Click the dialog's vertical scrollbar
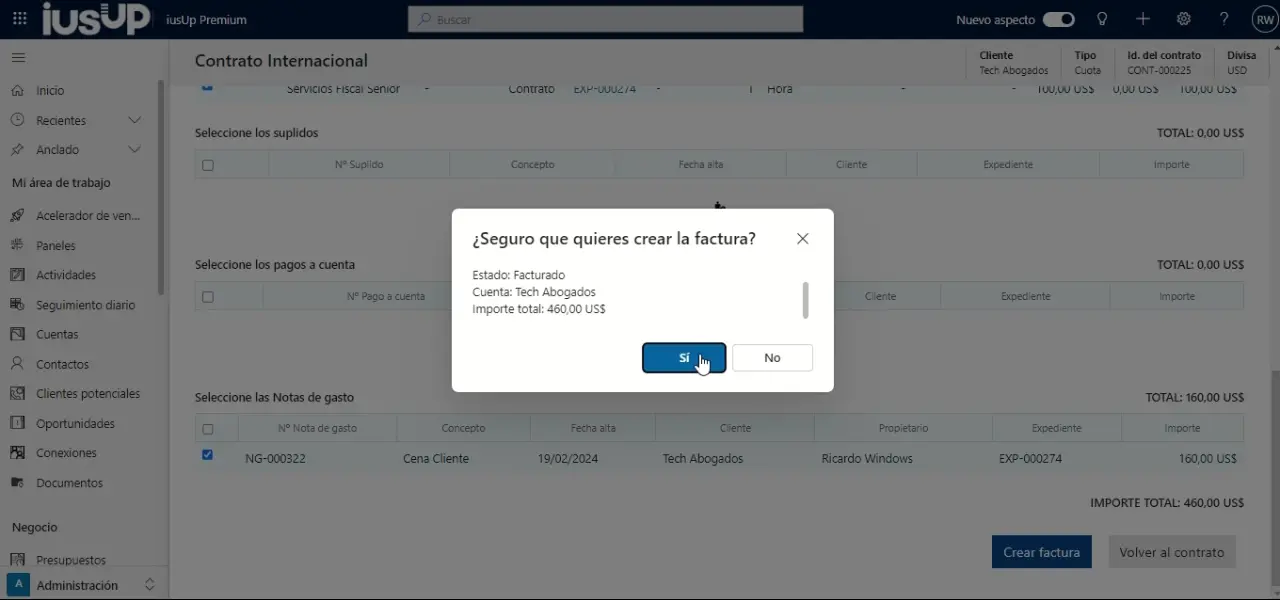Viewport: 1280px width, 600px height. (x=805, y=300)
